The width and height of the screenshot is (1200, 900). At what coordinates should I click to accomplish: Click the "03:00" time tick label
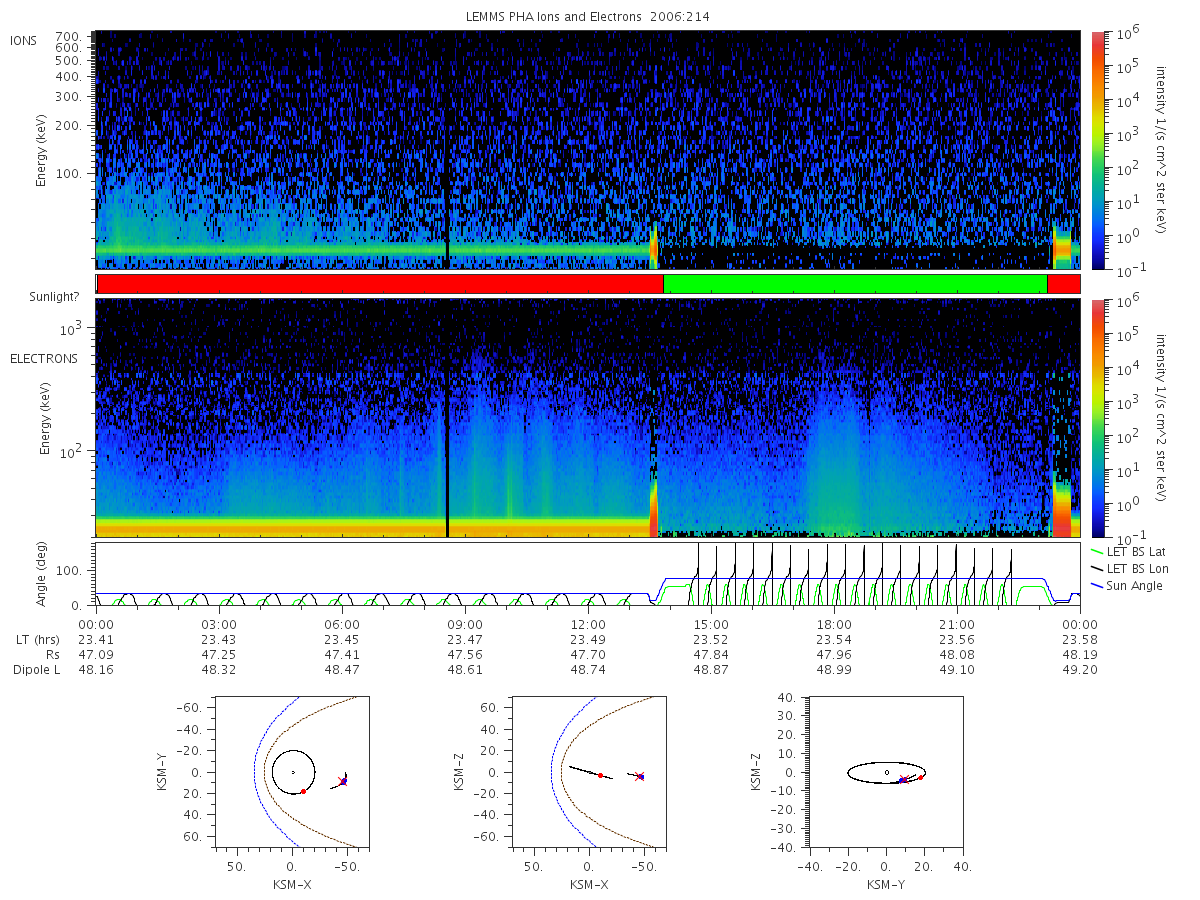coord(219,625)
